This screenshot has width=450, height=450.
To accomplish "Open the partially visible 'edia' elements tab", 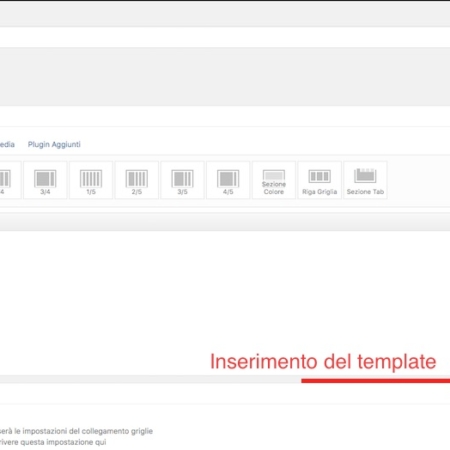I will pyautogui.click(x=7, y=144).
